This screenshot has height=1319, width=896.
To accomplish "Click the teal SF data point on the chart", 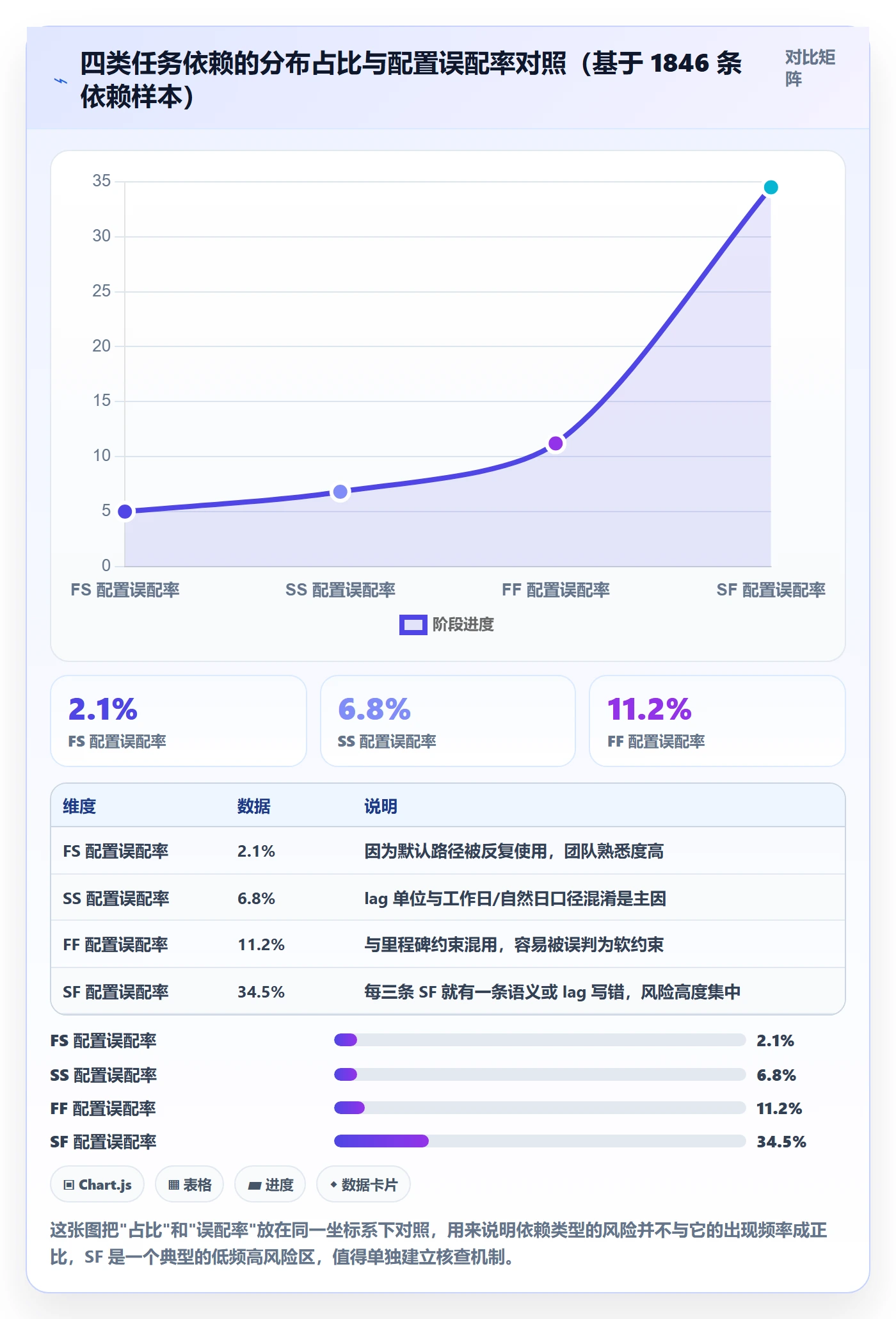I will [x=771, y=187].
